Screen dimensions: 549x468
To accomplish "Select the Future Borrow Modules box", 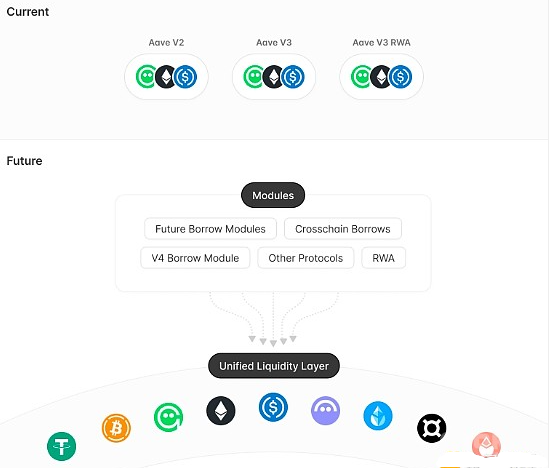I will click(210, 229).
